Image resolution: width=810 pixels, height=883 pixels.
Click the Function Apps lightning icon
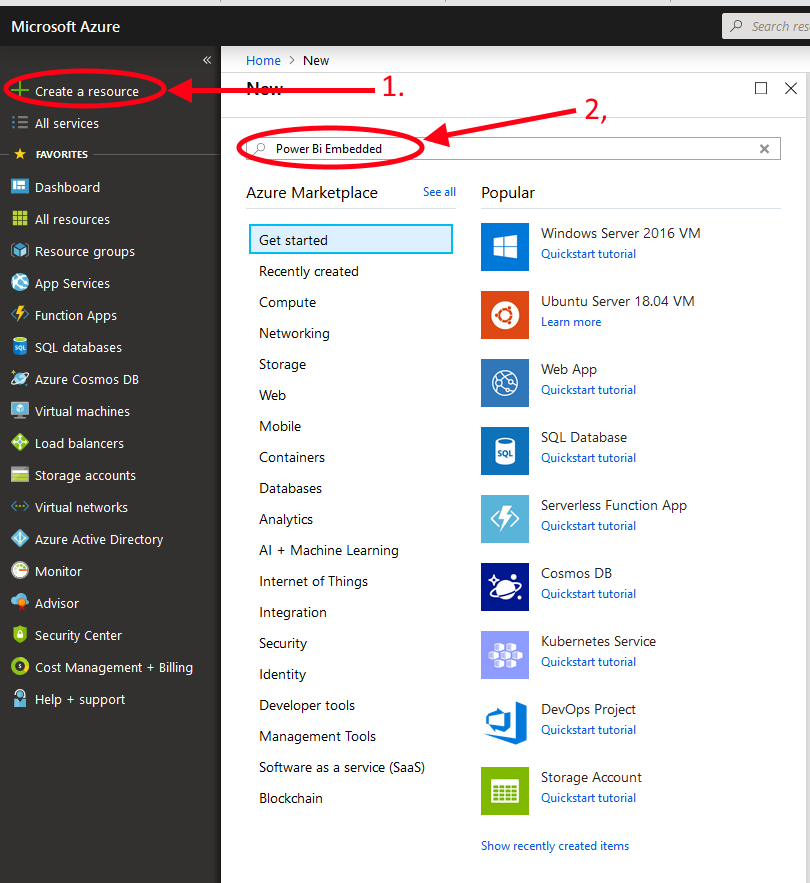pos(20,314)
